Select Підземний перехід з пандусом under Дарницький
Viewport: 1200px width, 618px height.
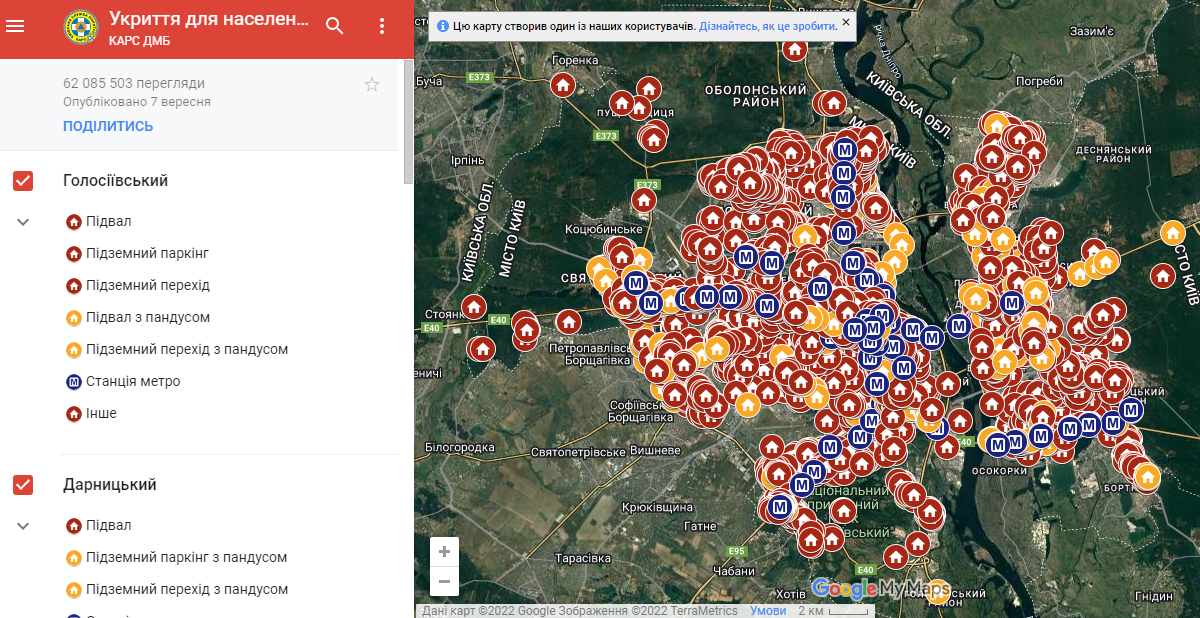pyautogui.click(x=177, y=589)
